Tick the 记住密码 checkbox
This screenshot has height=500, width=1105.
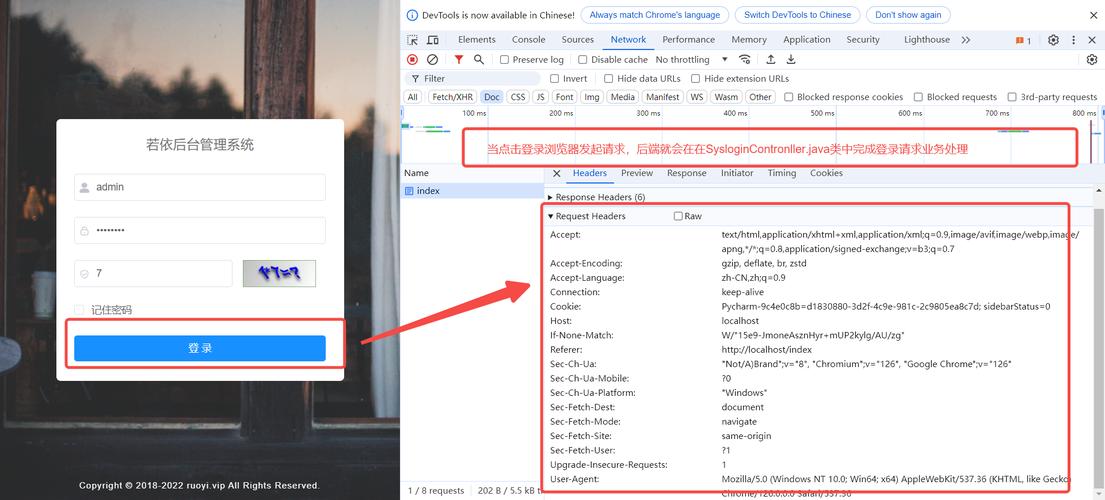pyautogui.click(x=80, y=310)
